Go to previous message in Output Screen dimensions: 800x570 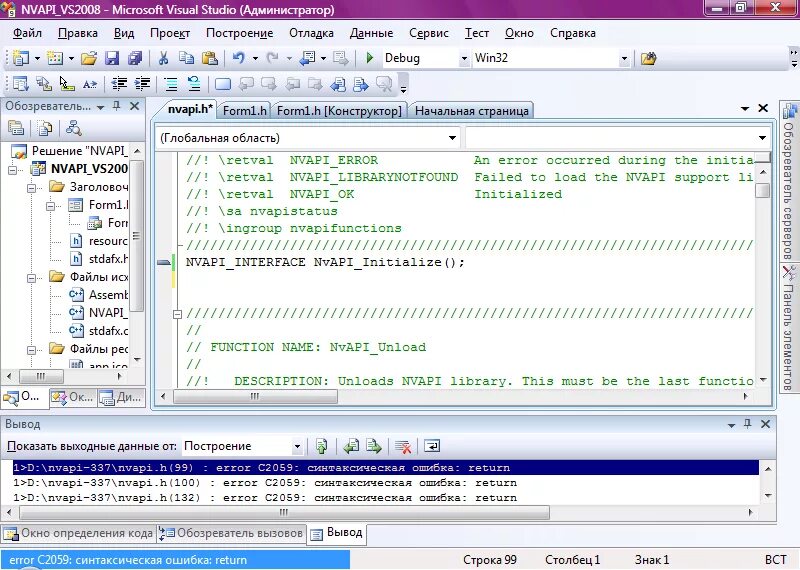click(351, 447)
